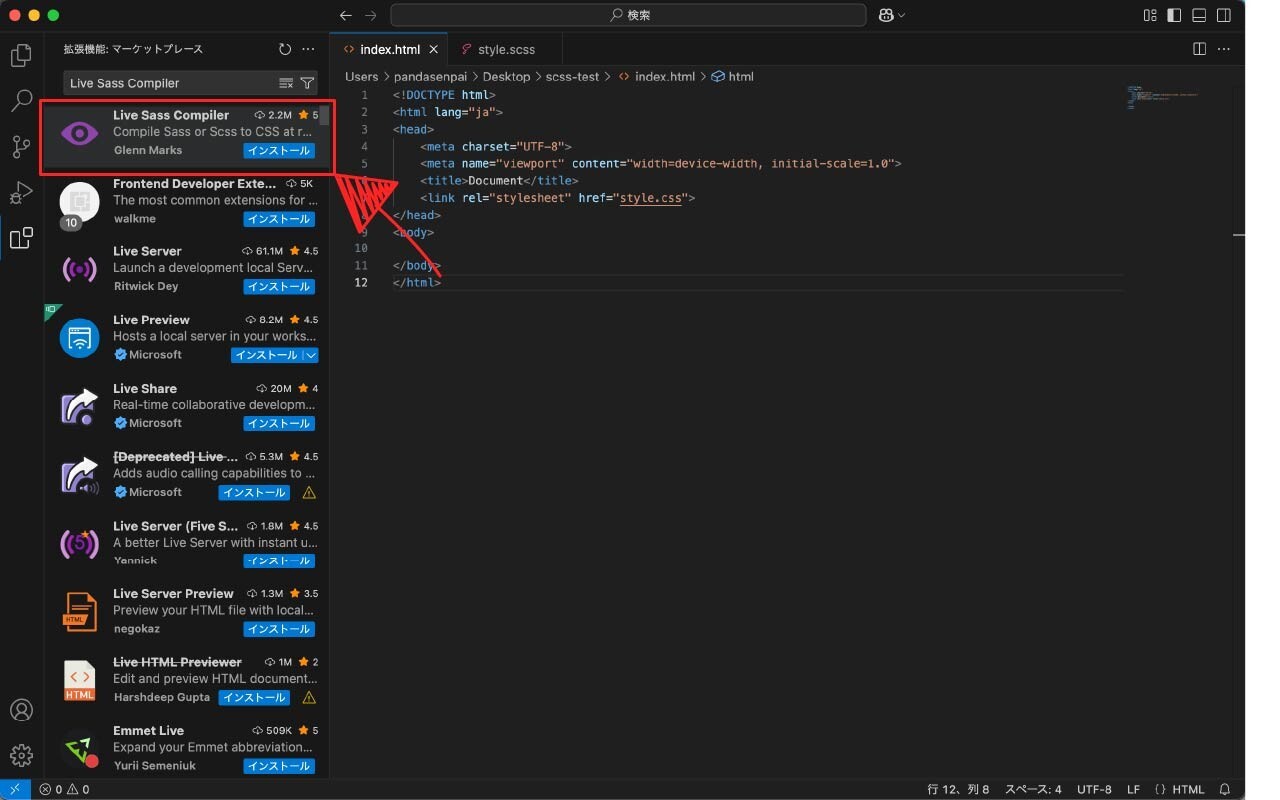Open the editor More Actions menu

coord(1224,49)
